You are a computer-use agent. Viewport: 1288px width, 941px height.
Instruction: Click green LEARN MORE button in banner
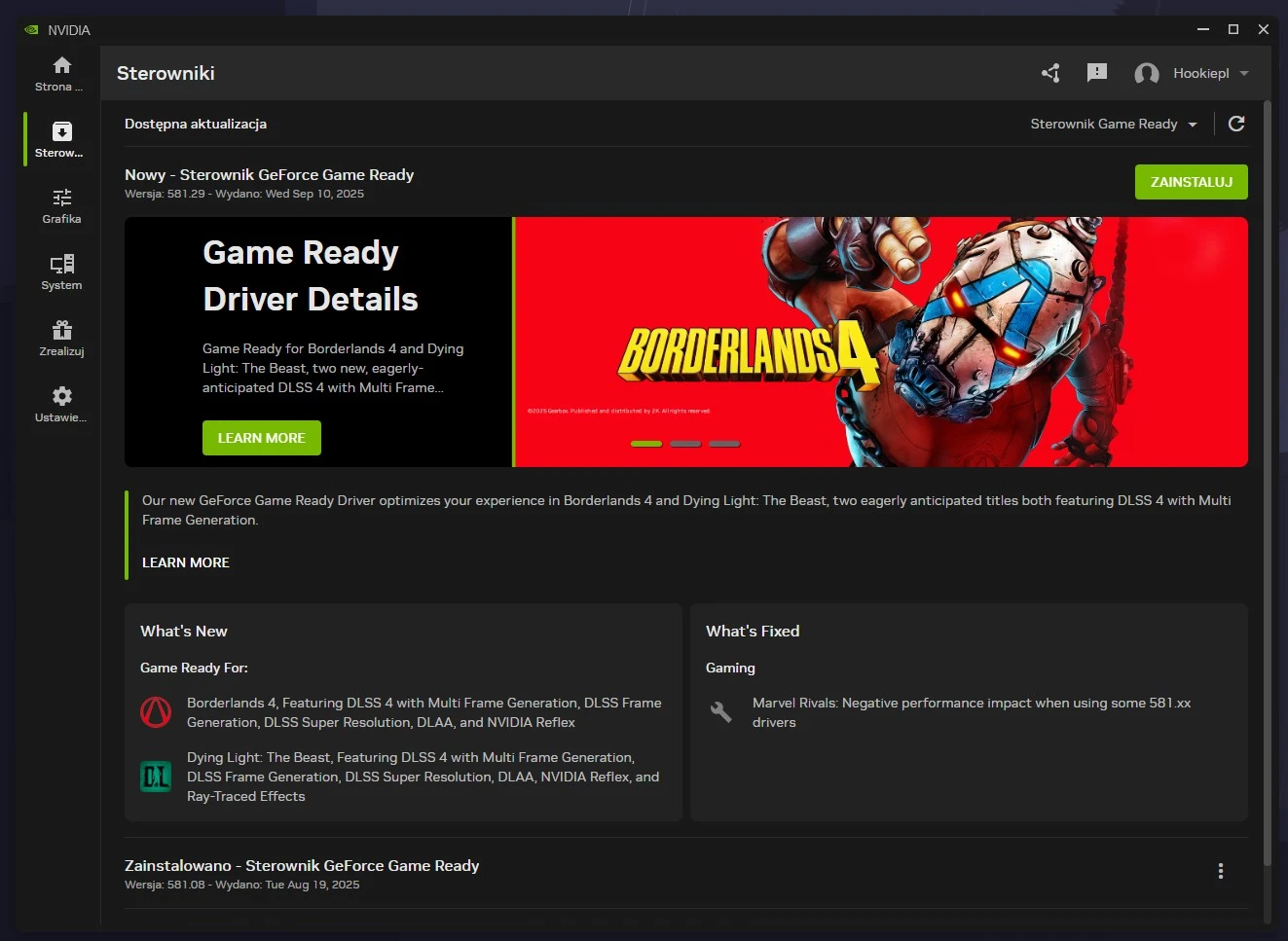click(262, 438)
